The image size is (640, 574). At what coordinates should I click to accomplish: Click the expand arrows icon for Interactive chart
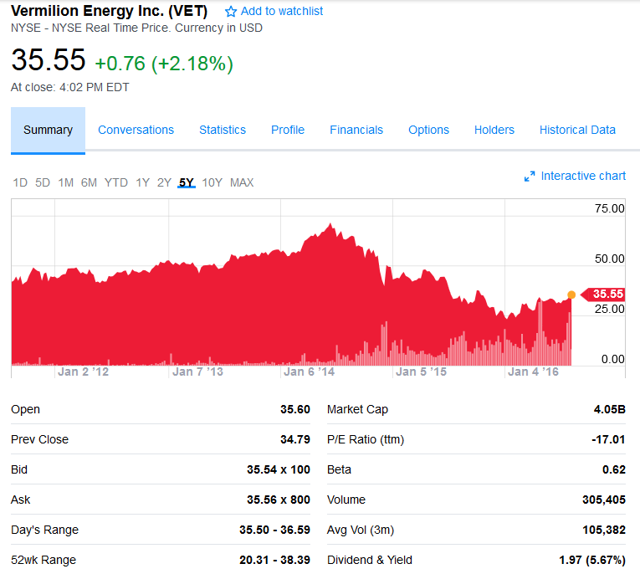click(x=529, y=176)
